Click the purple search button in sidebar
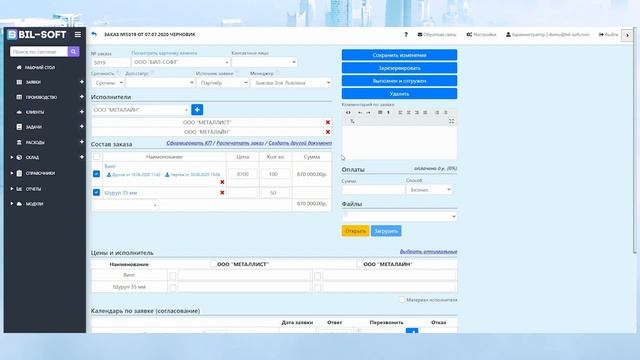Screen dimensions: 640x360 pos(73,51)
